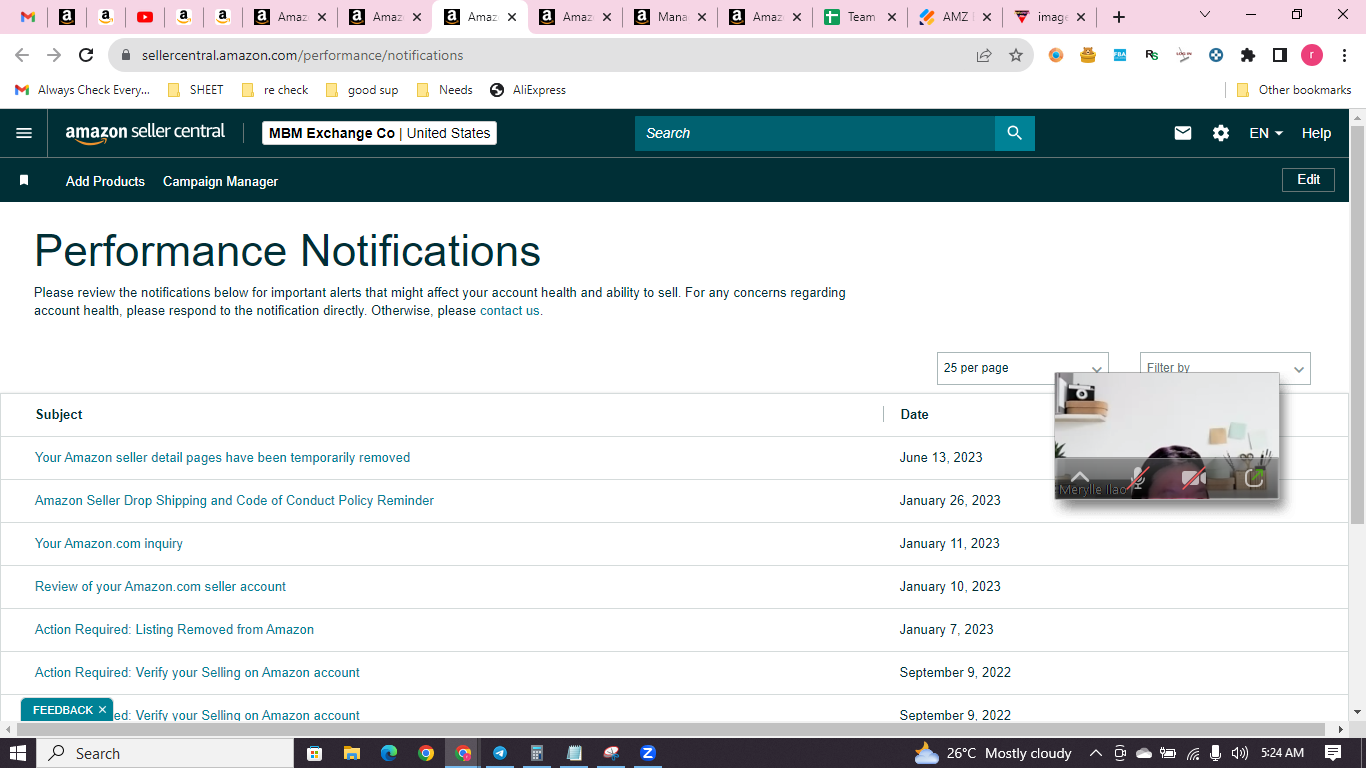
Task: Expand the Filter by dropdown
Action: [1225, 368]
